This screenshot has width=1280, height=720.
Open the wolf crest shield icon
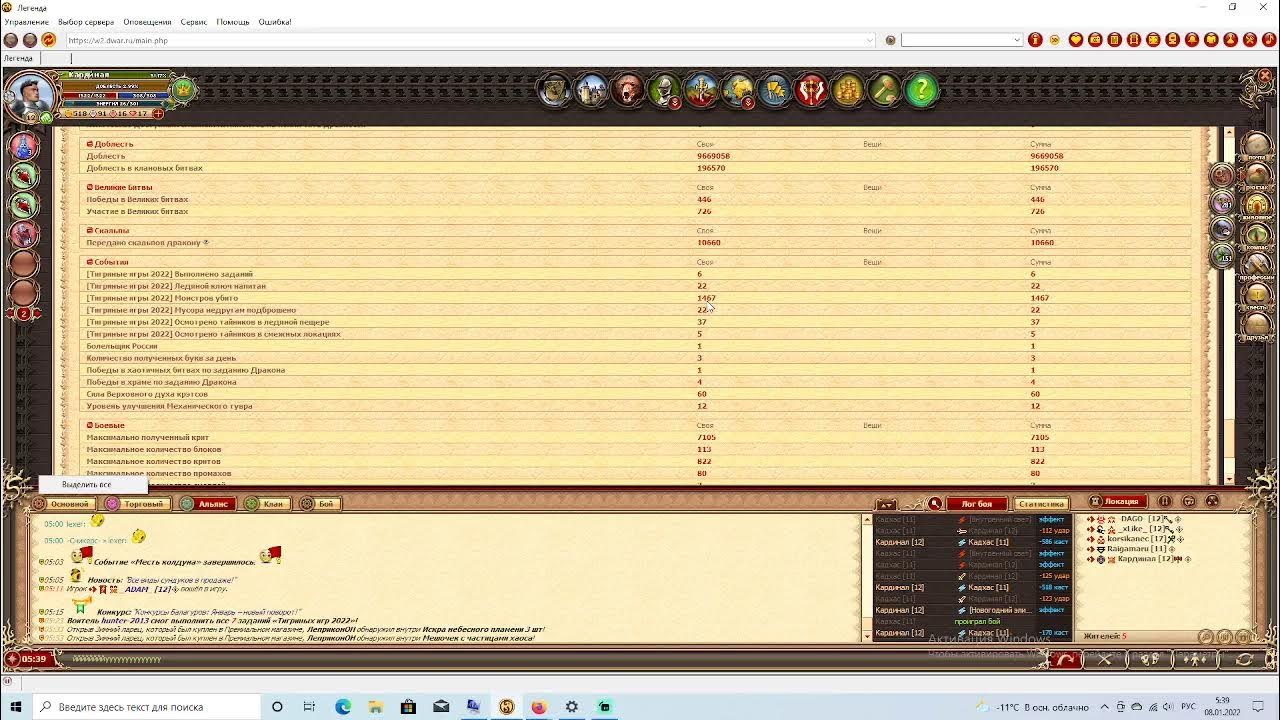click(555, 91)
